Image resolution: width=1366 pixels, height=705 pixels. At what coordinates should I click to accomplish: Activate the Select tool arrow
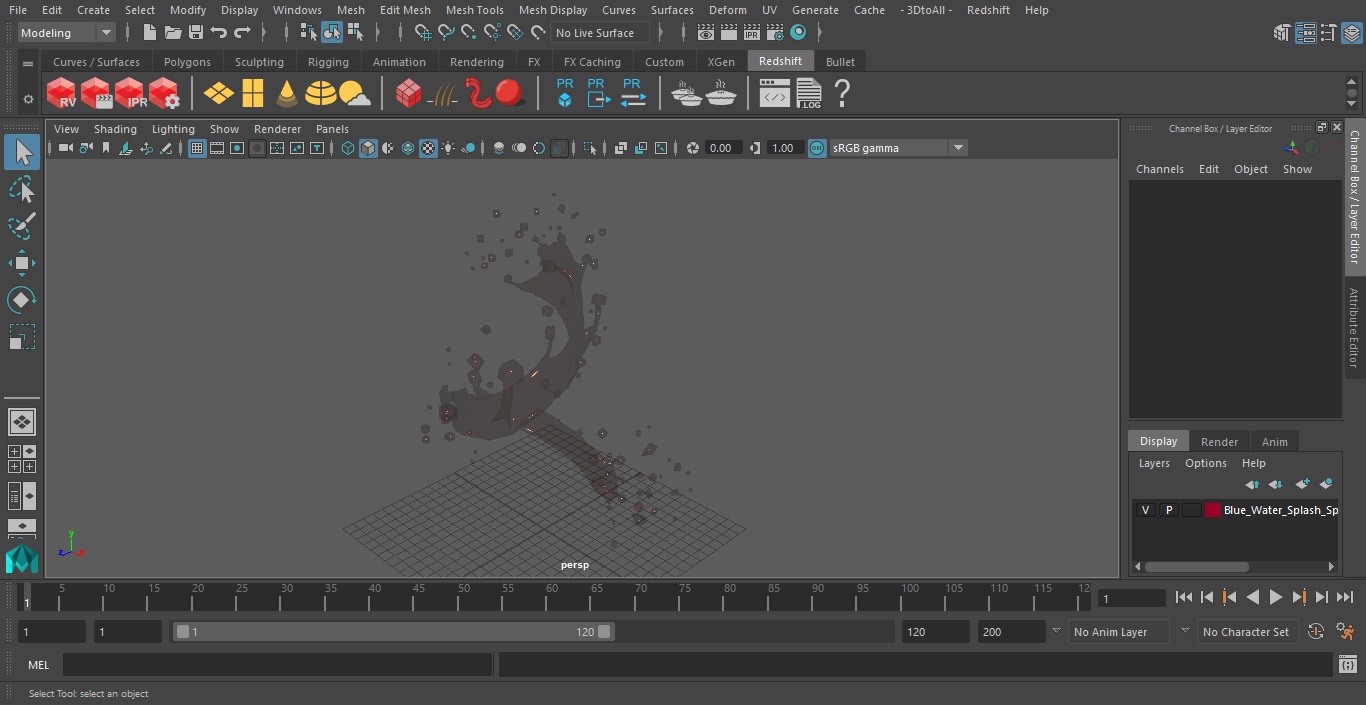pyautogui.click(x=21, y=152)
